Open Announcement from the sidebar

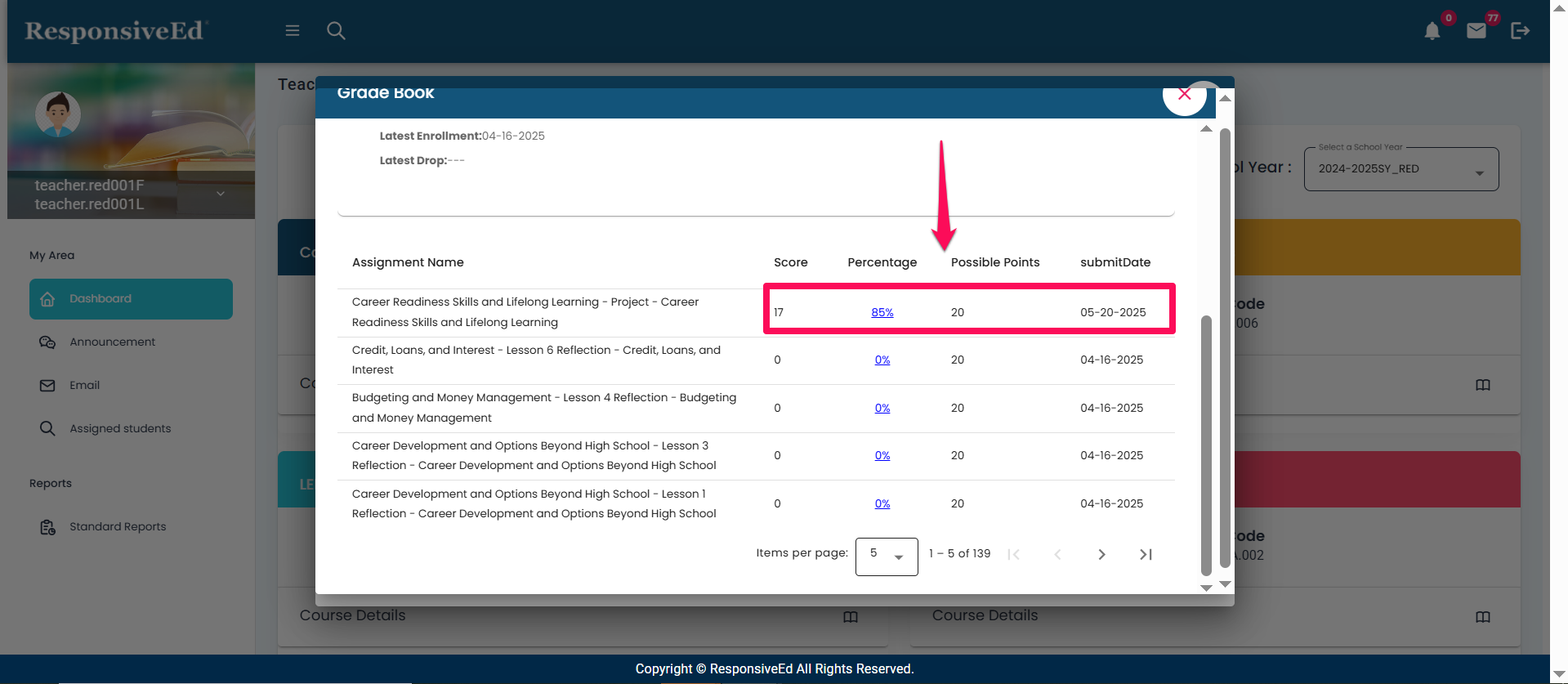coord(112,342)
